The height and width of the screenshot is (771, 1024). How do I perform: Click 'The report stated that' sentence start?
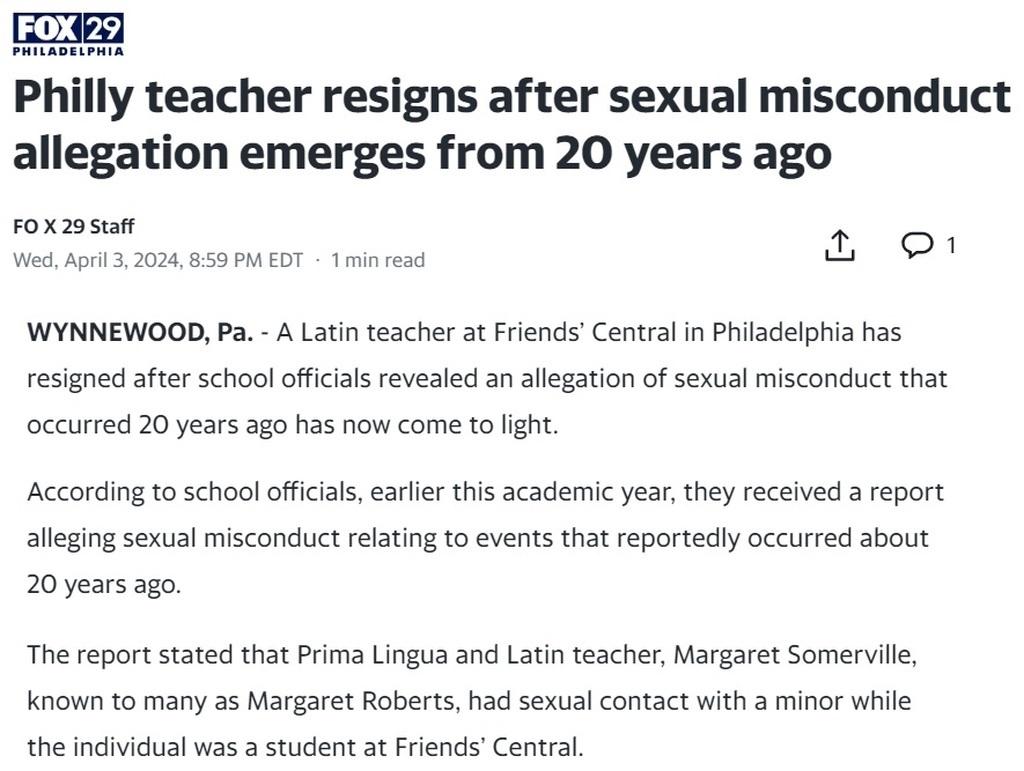tap(157, 655)
